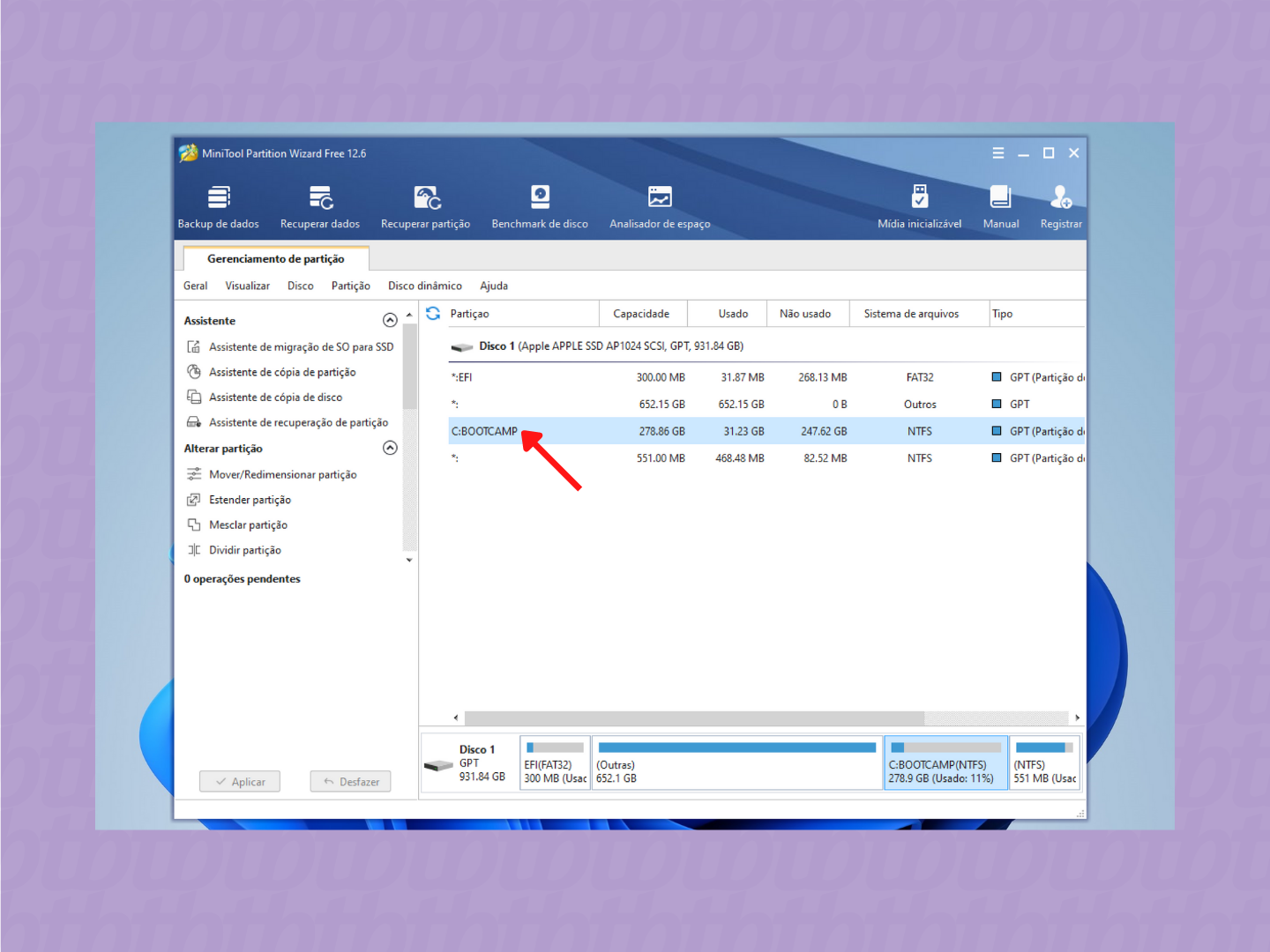Select the C:BOOTCAMP partition row
Screen dimensions: 1270x952
(x=766, y=431)
